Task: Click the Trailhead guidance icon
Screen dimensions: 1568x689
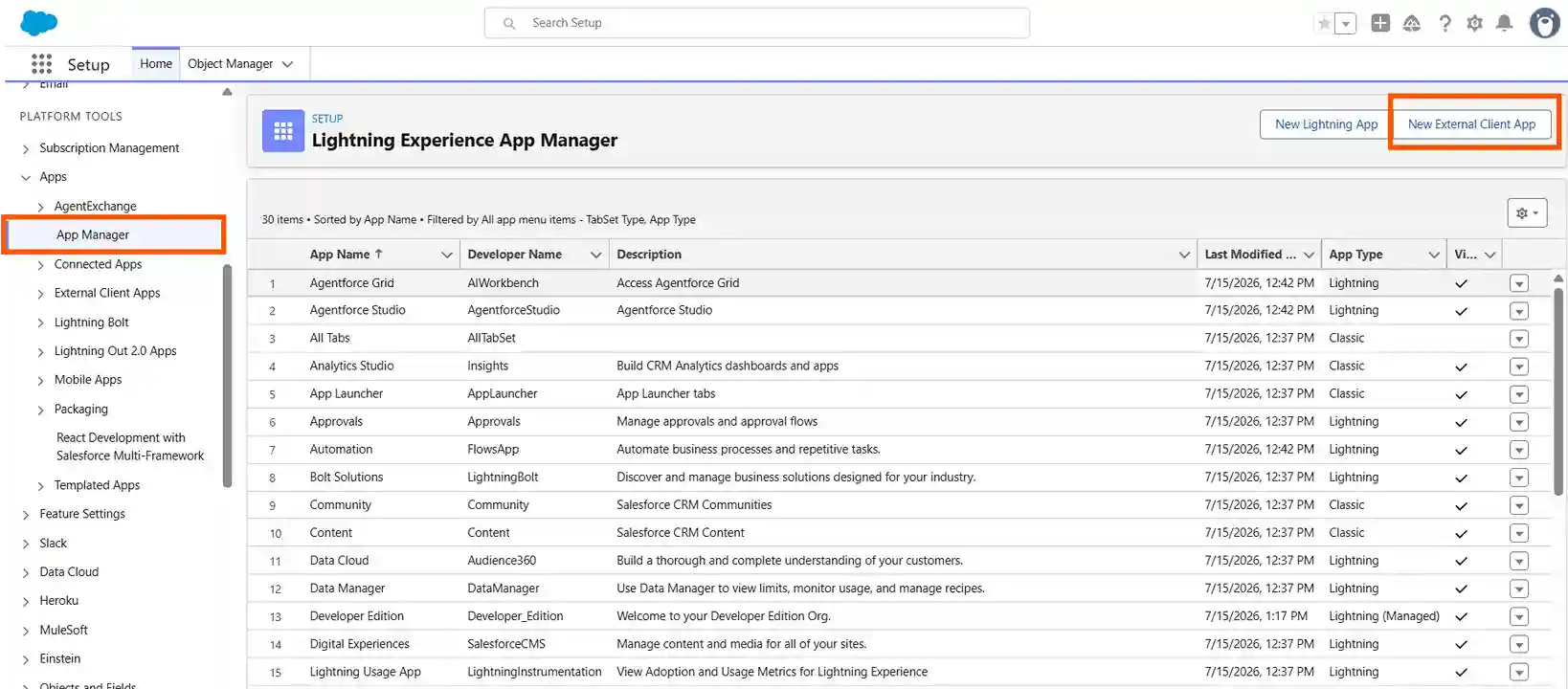Action: 1412,23
